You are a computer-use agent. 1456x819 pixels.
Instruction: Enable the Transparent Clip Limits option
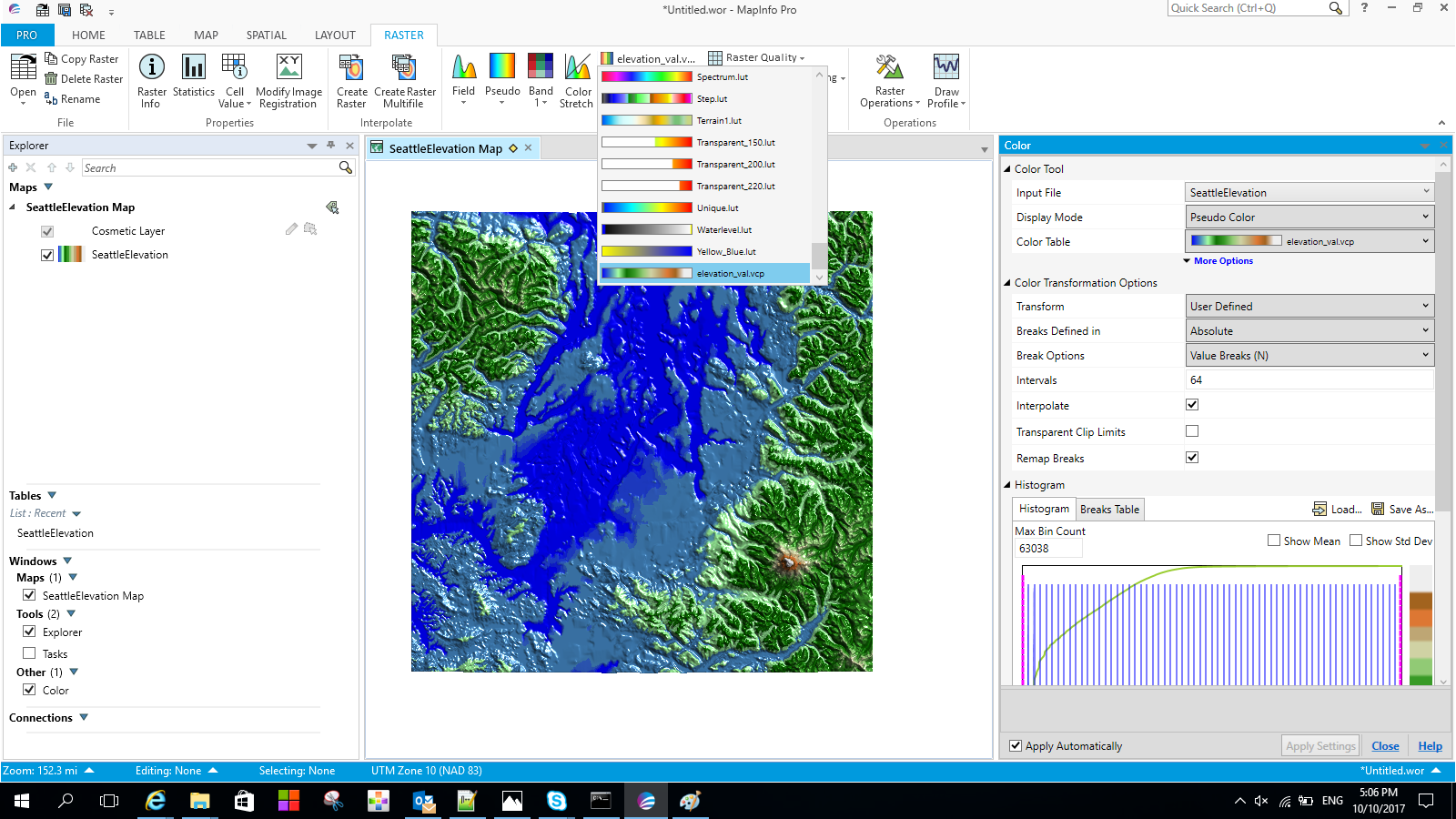tap(1192, 431)
